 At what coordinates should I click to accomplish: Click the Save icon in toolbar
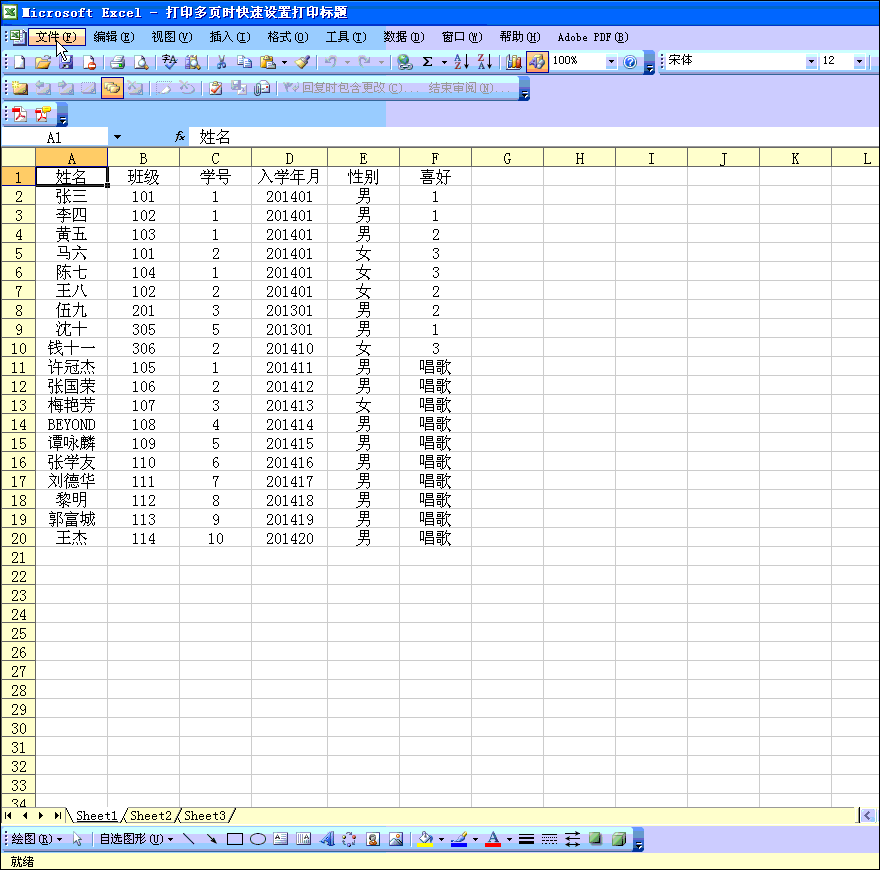[65, 62]
